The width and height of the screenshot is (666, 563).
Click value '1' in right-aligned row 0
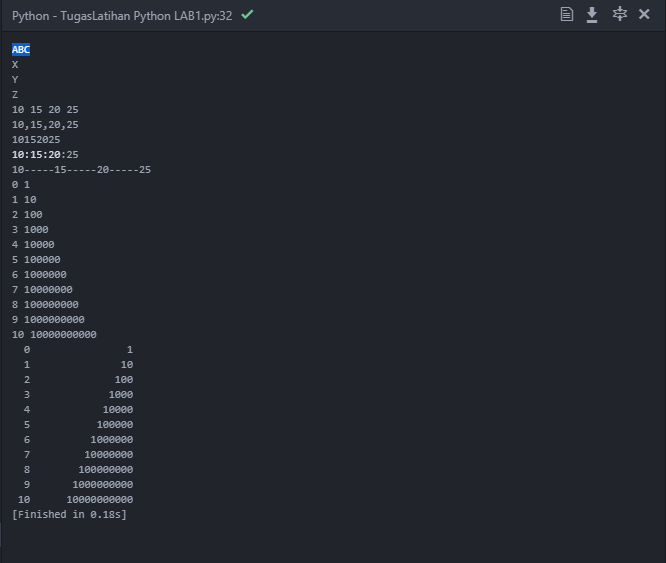130,349
